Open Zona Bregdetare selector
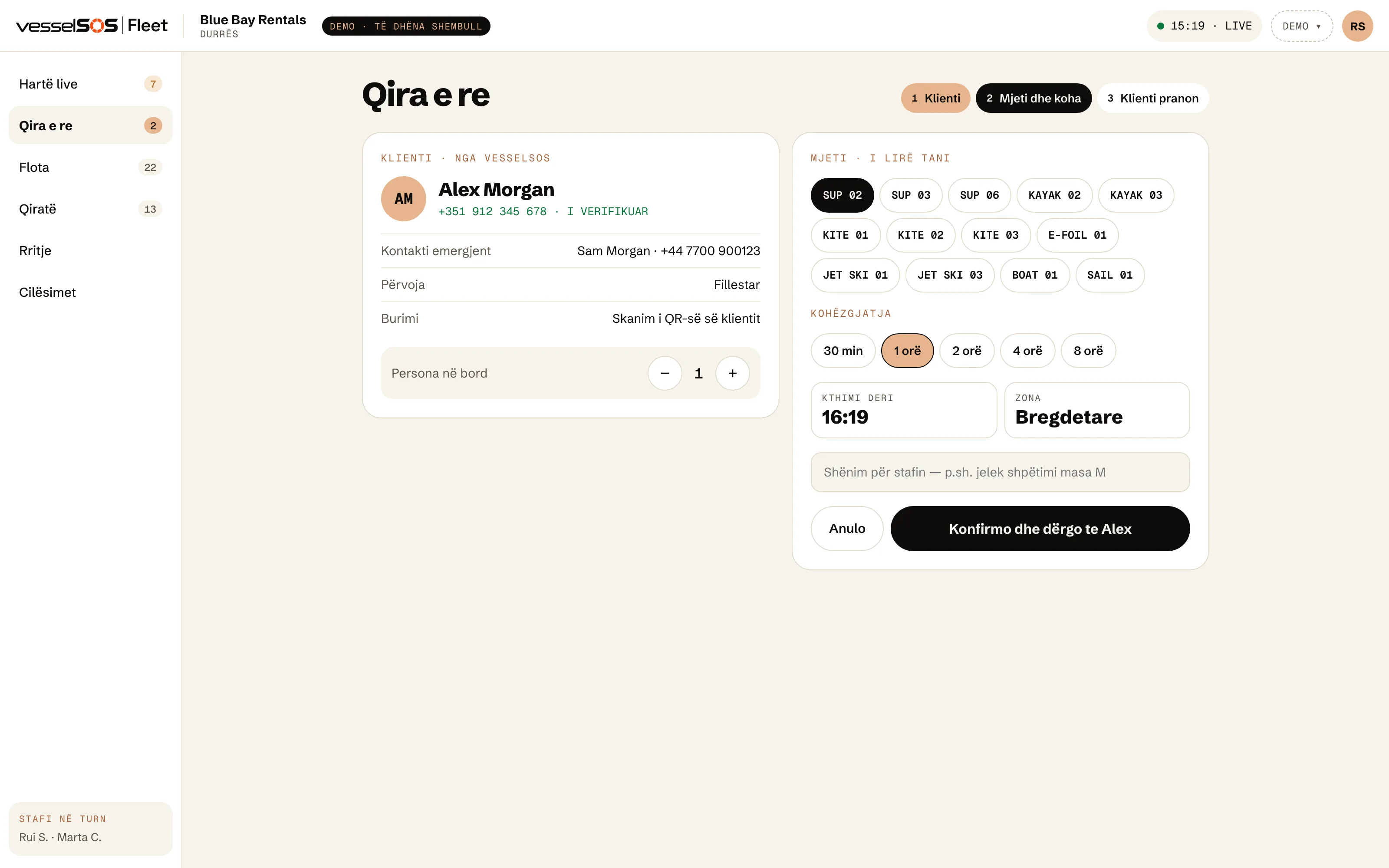Viewport: 1389px width, 868px height. [x=1097, y=410]
